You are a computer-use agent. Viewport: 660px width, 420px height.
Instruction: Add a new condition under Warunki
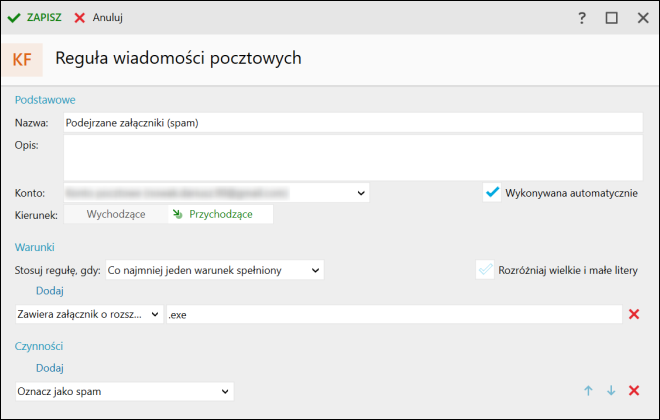click(x=49, y=291)
